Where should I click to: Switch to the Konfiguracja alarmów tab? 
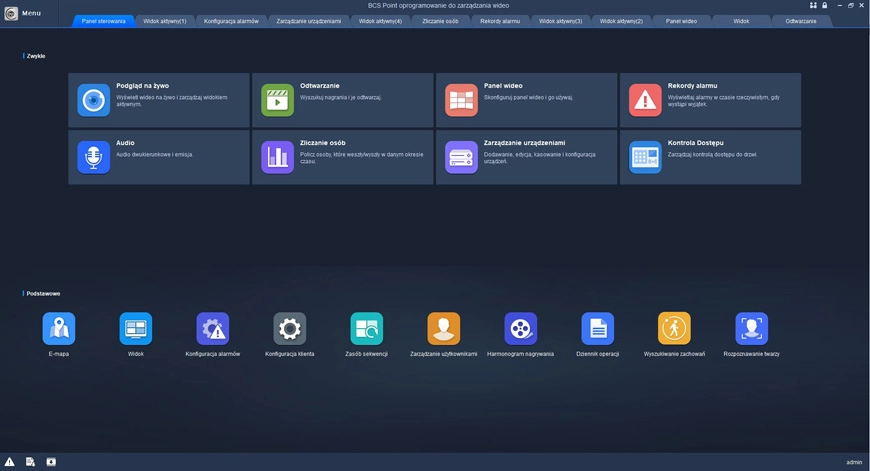tap(231, 21)
